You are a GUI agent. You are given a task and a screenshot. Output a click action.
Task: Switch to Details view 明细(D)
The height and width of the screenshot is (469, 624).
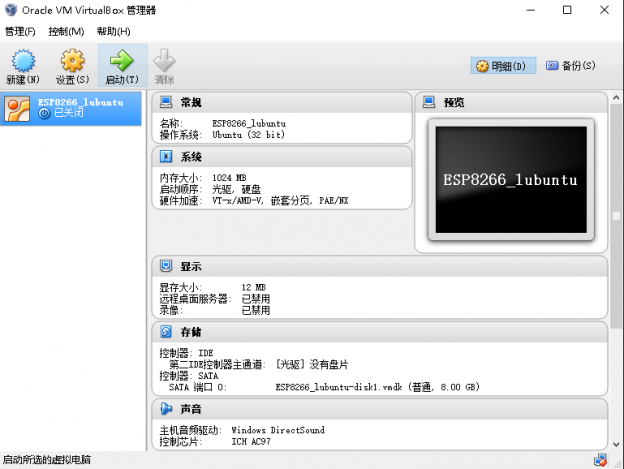tap(503, 66)
